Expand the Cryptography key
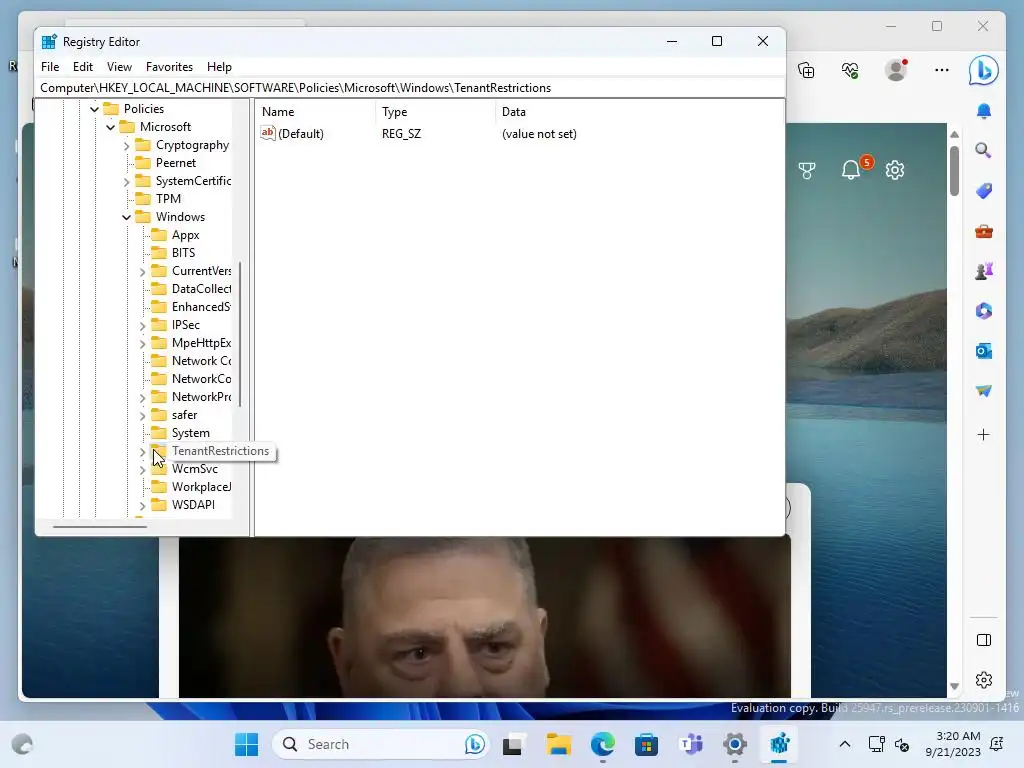The height and width of the screenshot is (768, 1024). pyautogui.click(x=127, y=145)
